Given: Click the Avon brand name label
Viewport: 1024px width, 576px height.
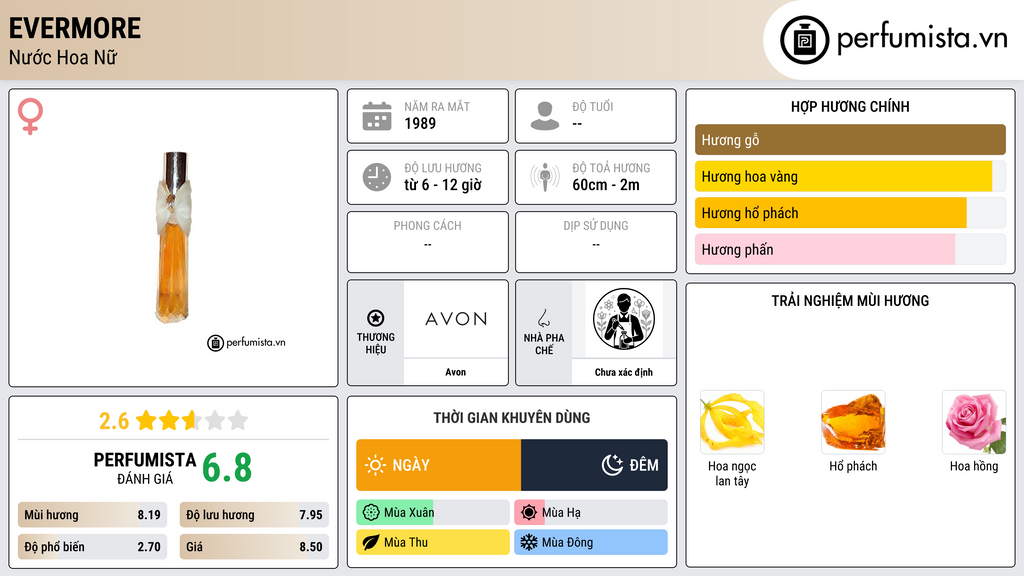Looking at the screenshot, I should click(x=456, y=372).
